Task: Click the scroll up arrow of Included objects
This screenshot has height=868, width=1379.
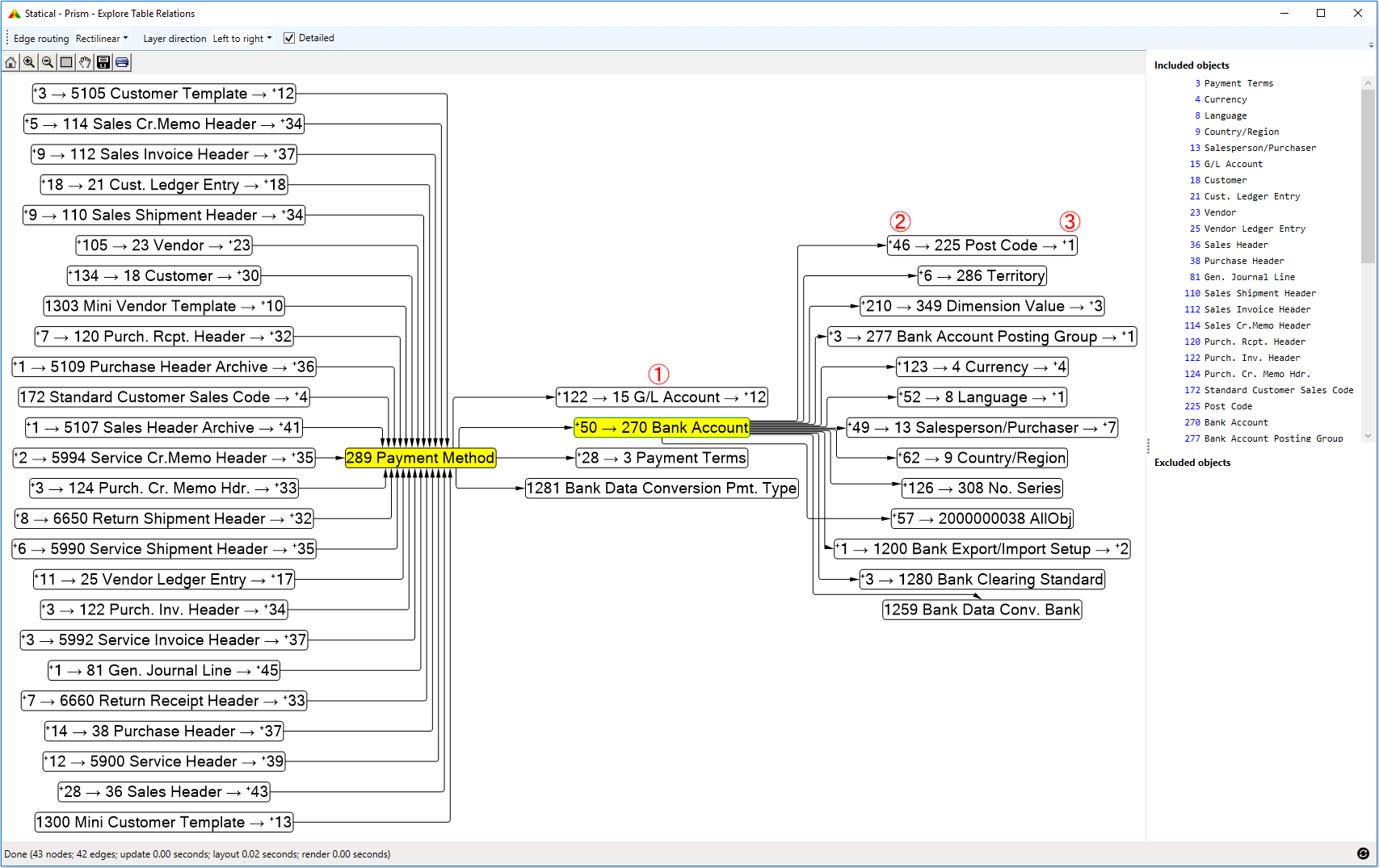Action: (x=1368, y=83)
